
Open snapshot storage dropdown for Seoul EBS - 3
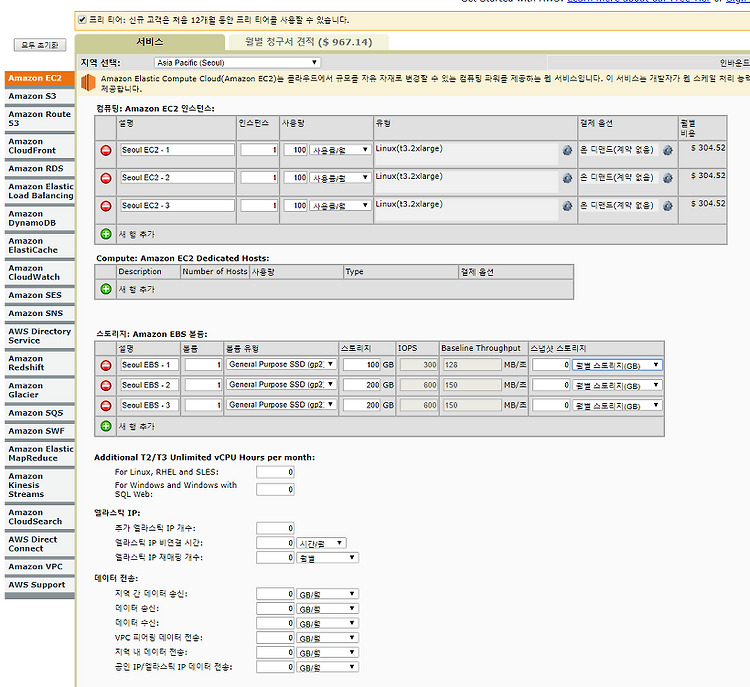617,405
